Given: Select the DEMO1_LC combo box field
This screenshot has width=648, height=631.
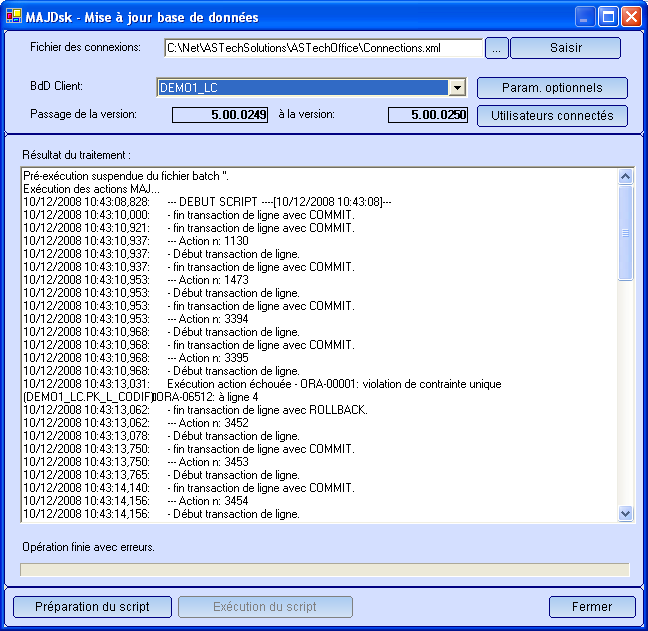Looking at the screenshot, I should coord(311,88).
